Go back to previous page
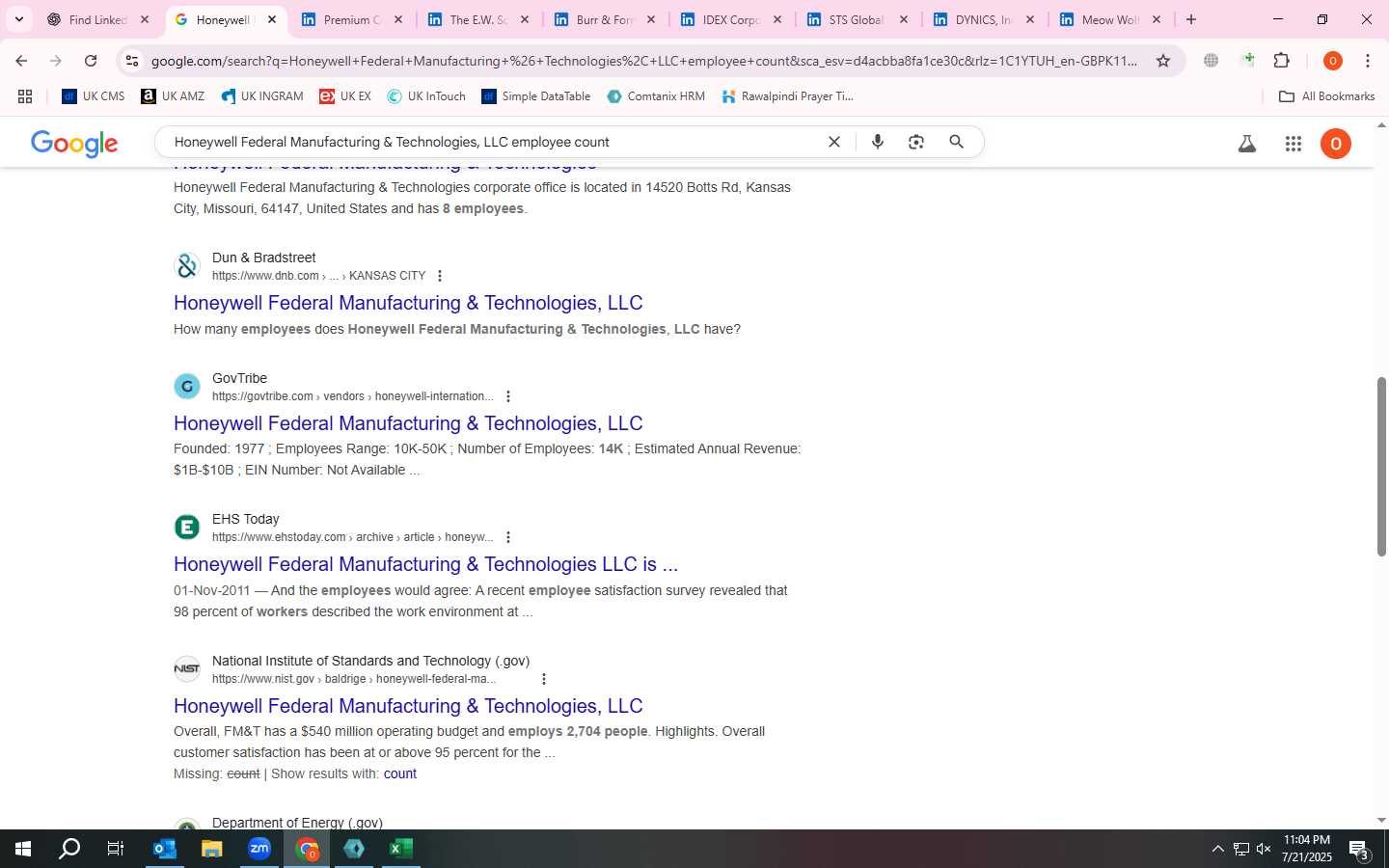 [21, 61]
